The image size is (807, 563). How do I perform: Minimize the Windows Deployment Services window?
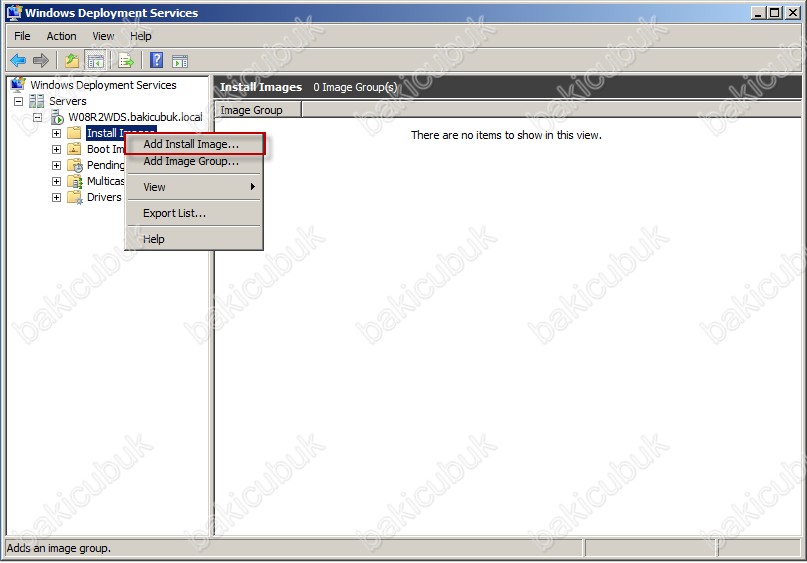tap(757, 13)
